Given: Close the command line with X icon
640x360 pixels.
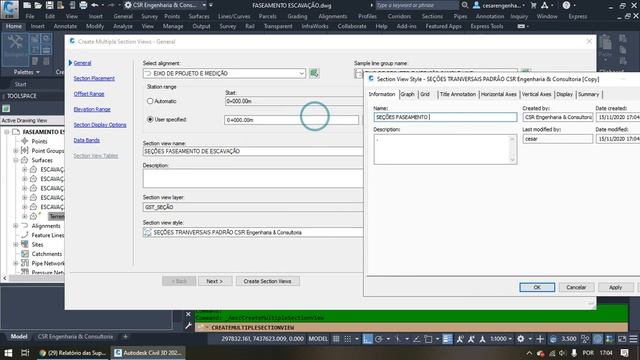Looking at the screenshot, I should point(188,314).
